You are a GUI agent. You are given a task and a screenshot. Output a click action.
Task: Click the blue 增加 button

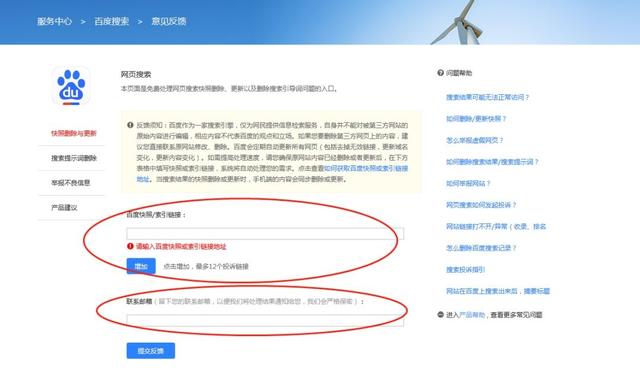click(x=141, y=266)
